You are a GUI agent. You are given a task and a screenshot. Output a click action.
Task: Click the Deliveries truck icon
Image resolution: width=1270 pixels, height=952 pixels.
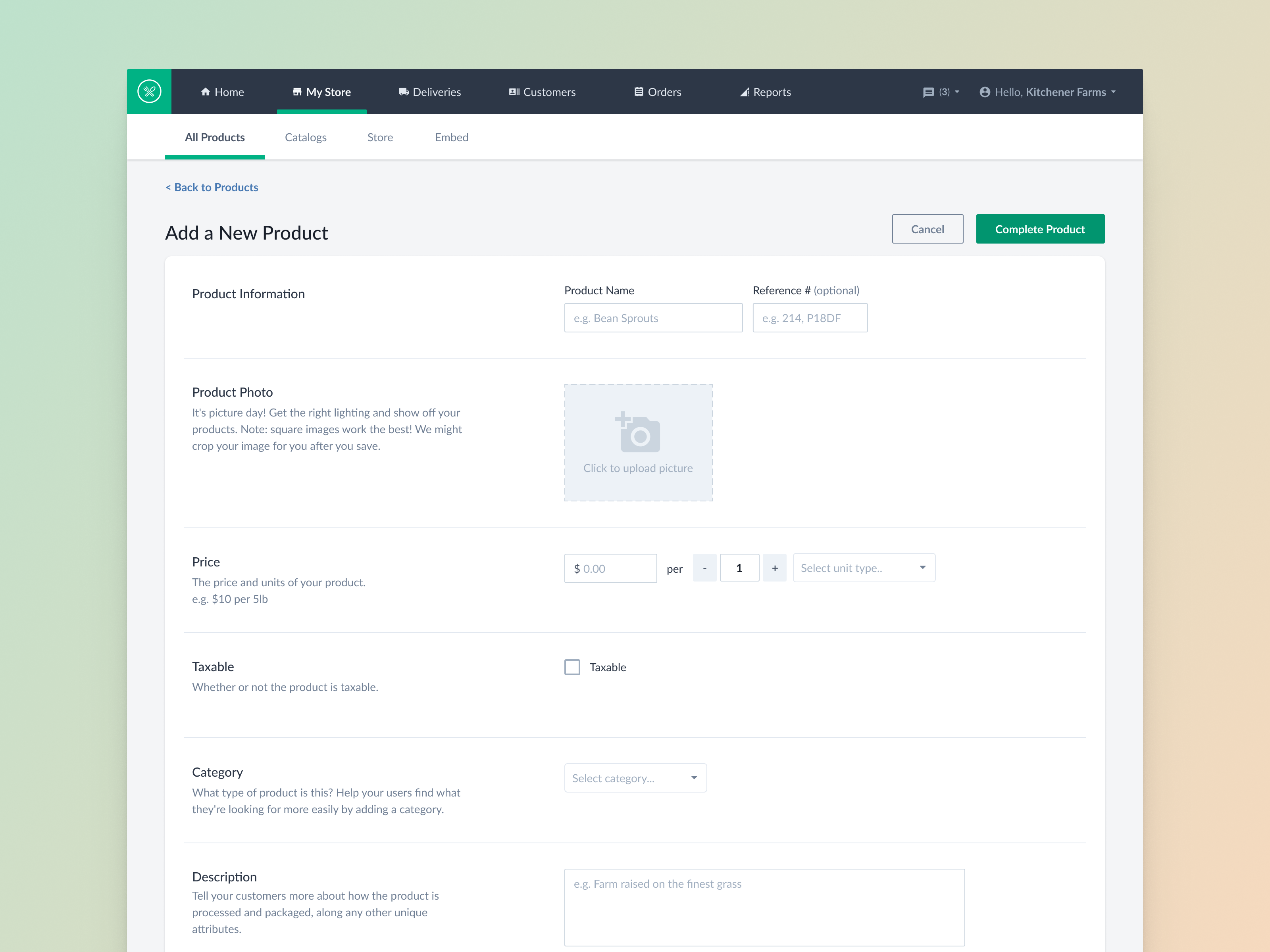404,92
